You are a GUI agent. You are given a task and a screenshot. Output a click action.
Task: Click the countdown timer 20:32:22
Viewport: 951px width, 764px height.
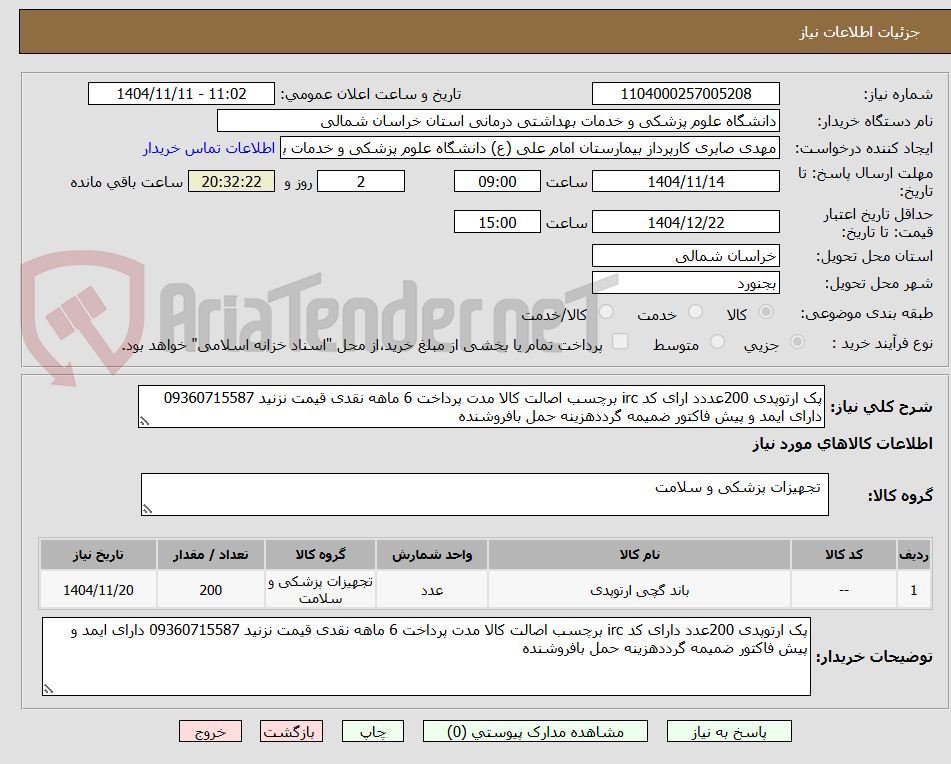coord(231,181)
